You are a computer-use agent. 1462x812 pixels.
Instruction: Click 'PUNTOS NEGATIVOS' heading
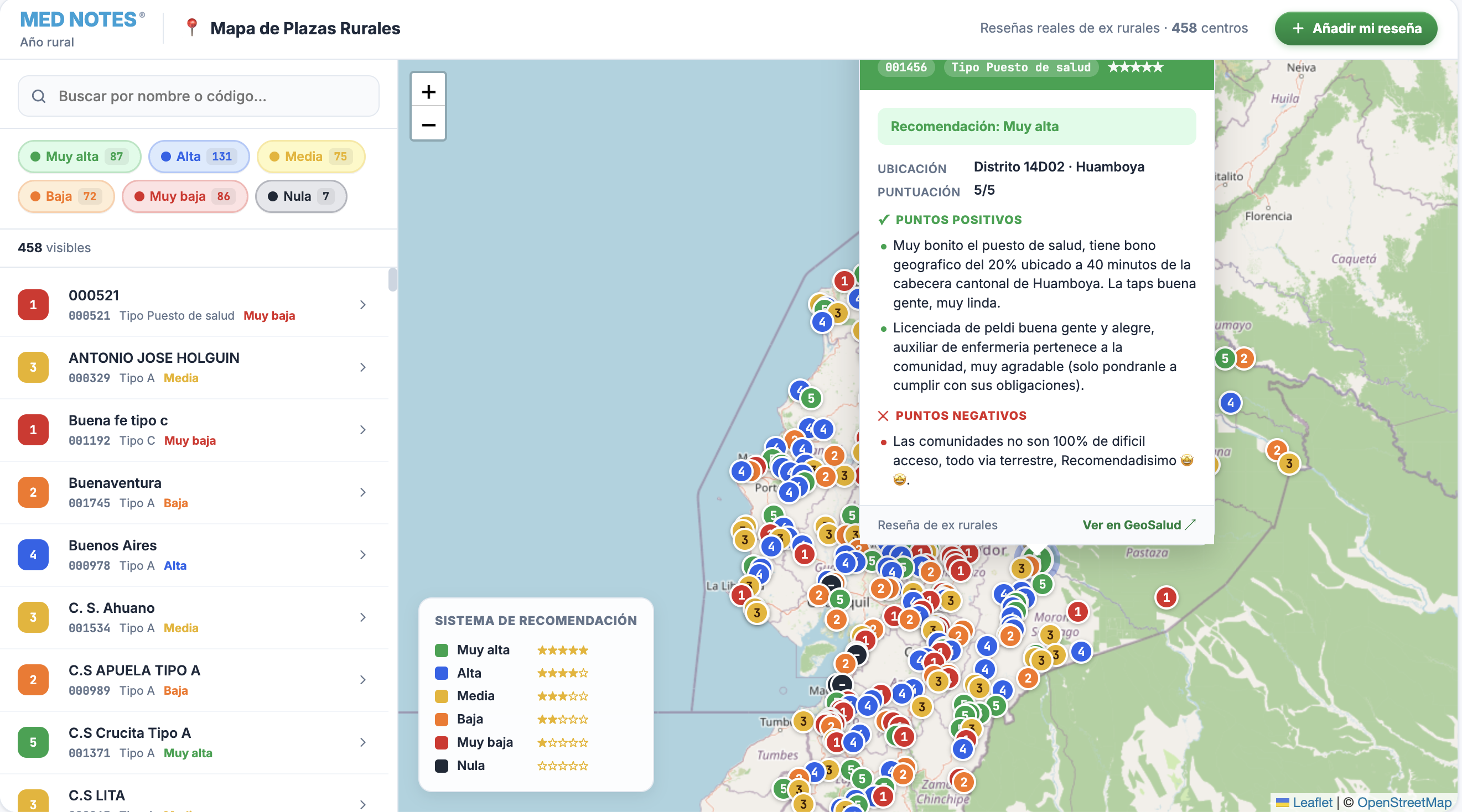[961, 415]
